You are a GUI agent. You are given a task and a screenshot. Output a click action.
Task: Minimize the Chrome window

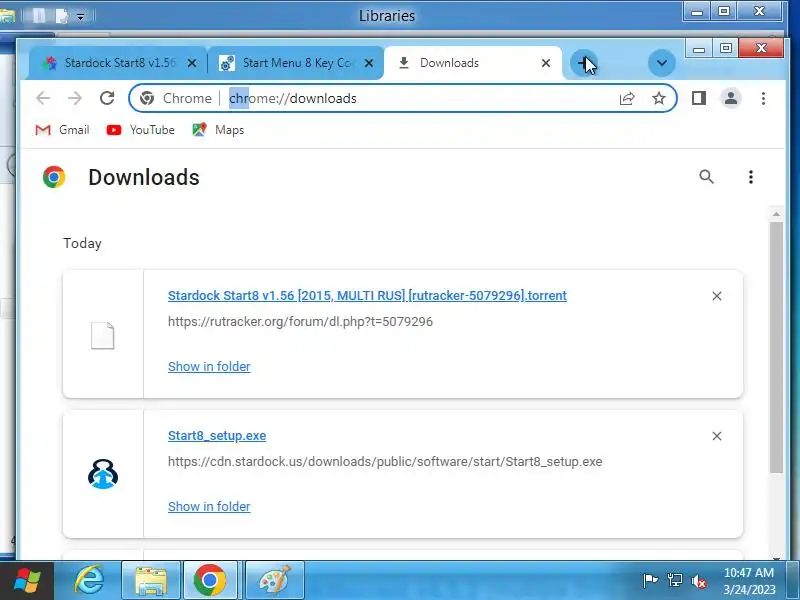[699, 48]
